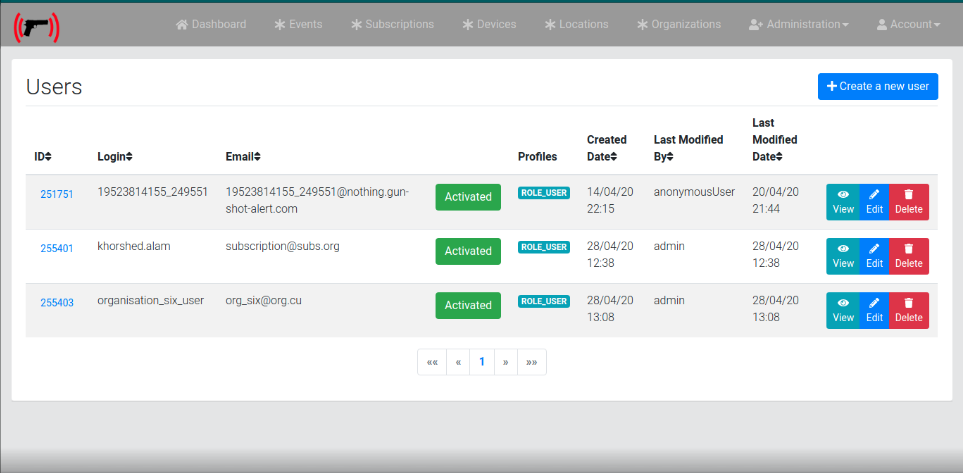
Task: Deactivate user 19523814155_249551 via Activated button
Action: 468,197
